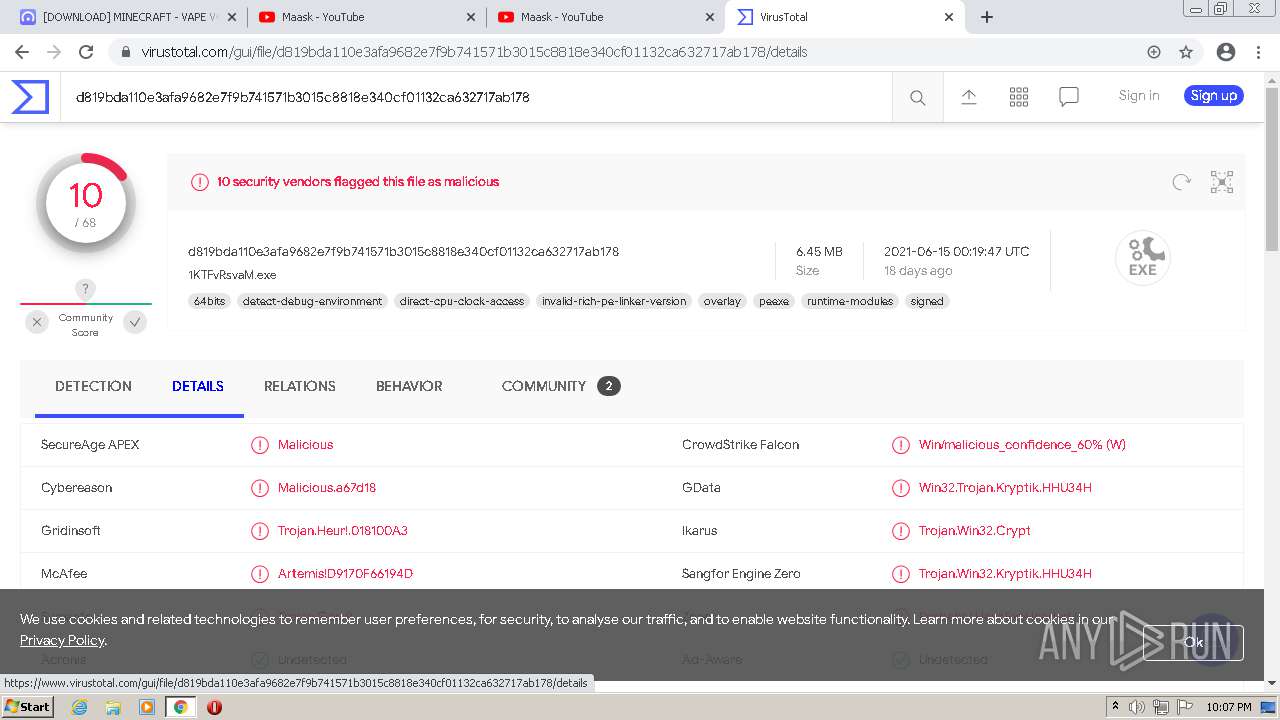
Task: Close the VirusTotal browser tab
Action: tap(949, 17)
